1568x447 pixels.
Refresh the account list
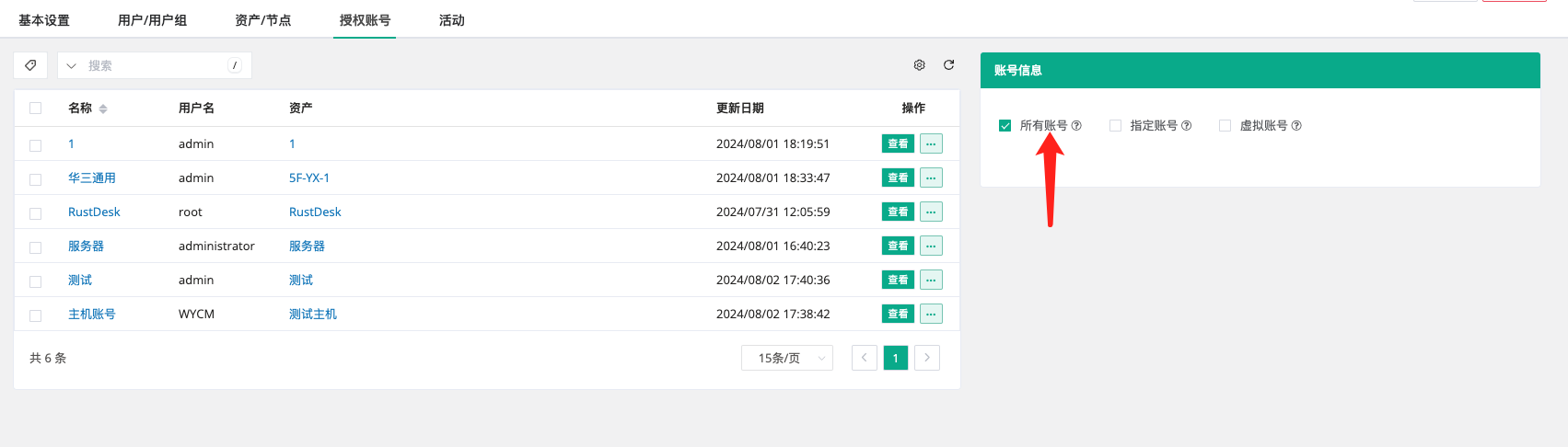point(948,65)
